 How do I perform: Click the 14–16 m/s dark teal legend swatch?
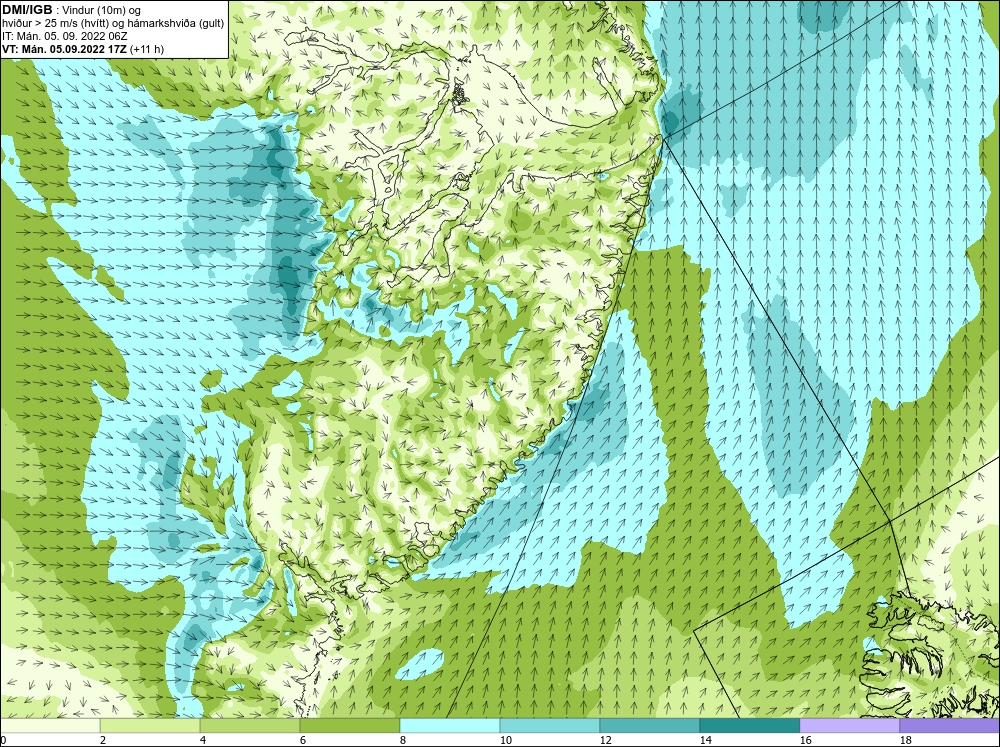[x=750, y=725]
